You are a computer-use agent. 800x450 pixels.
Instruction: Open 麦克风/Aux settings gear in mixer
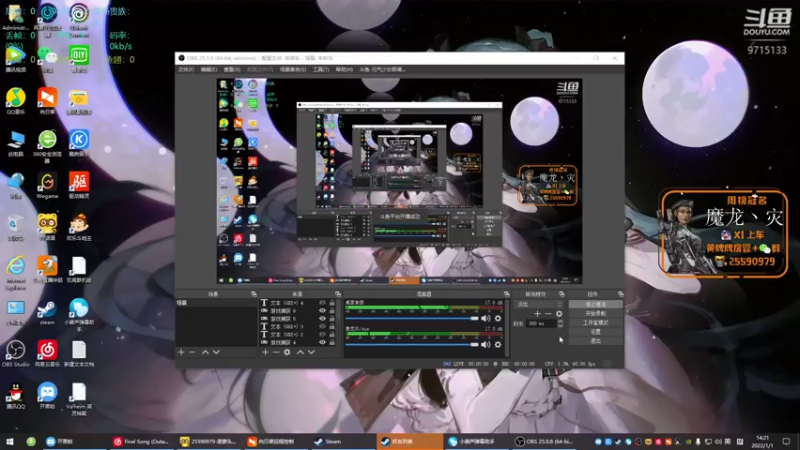pyautogui.click(x=498, y=345)
